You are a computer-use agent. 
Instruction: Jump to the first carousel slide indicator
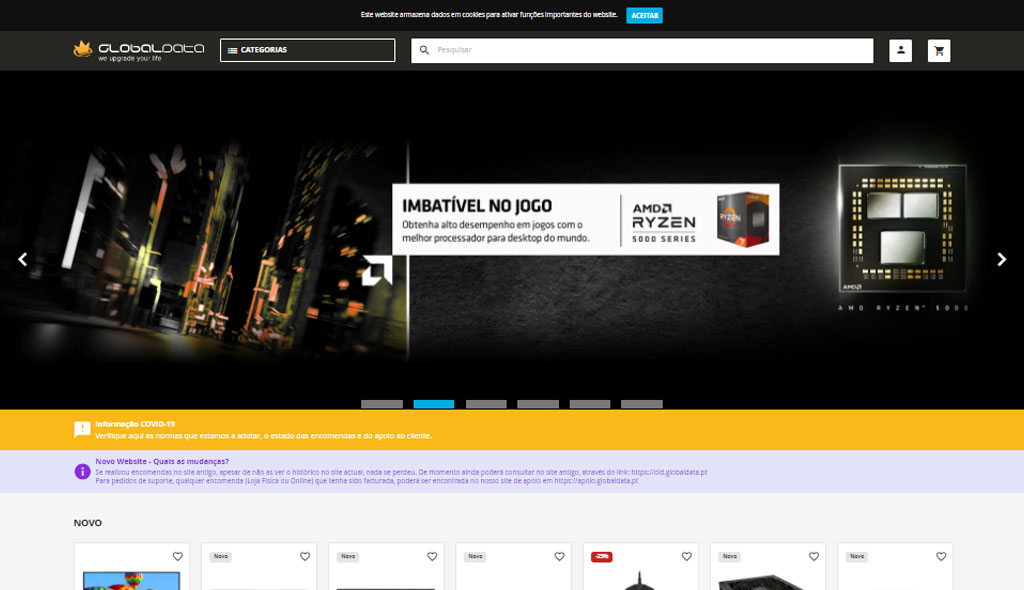click(x=382, y=404)
